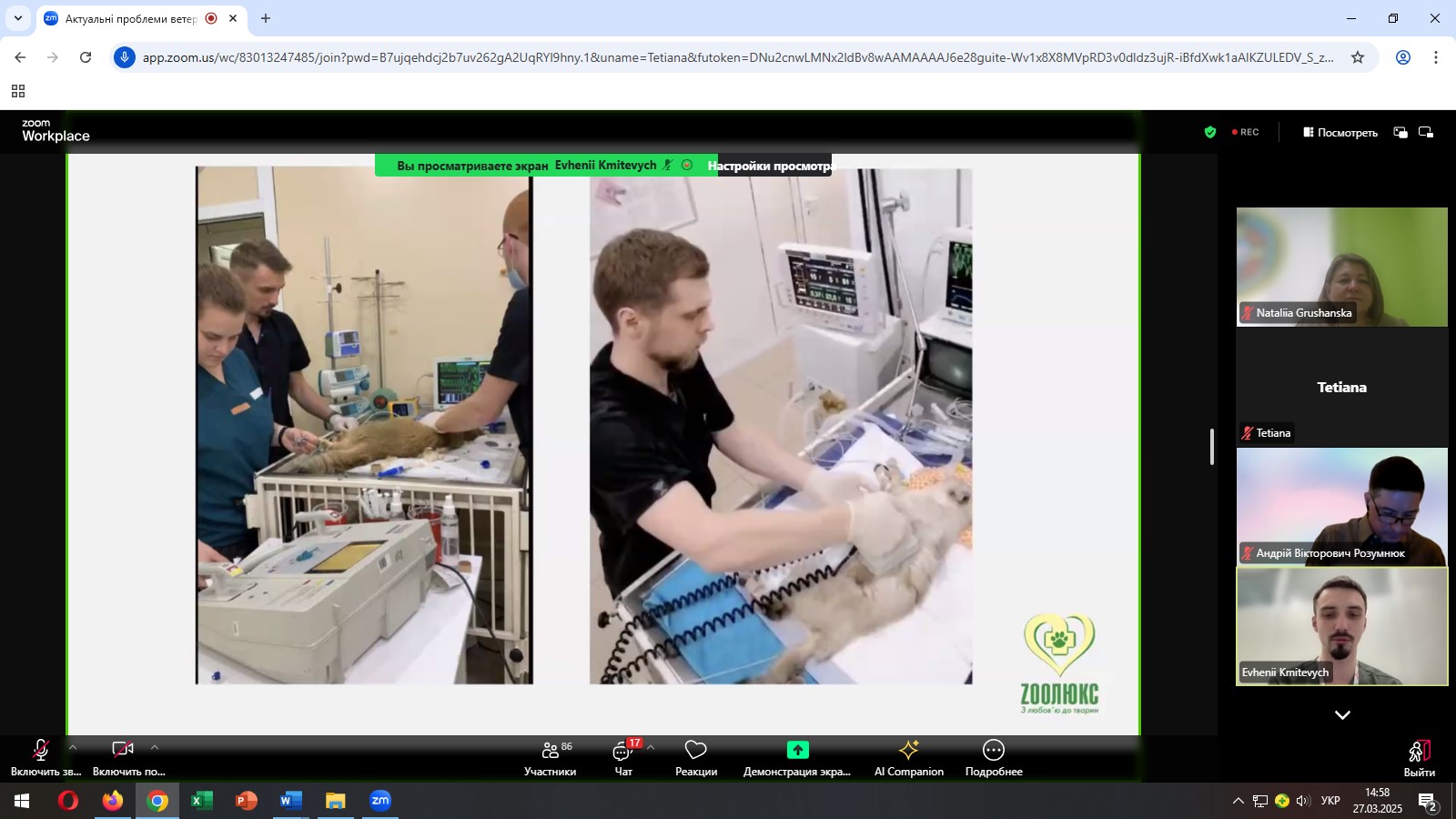Open Chrome three-dot menu

(x=1436, y=57)
